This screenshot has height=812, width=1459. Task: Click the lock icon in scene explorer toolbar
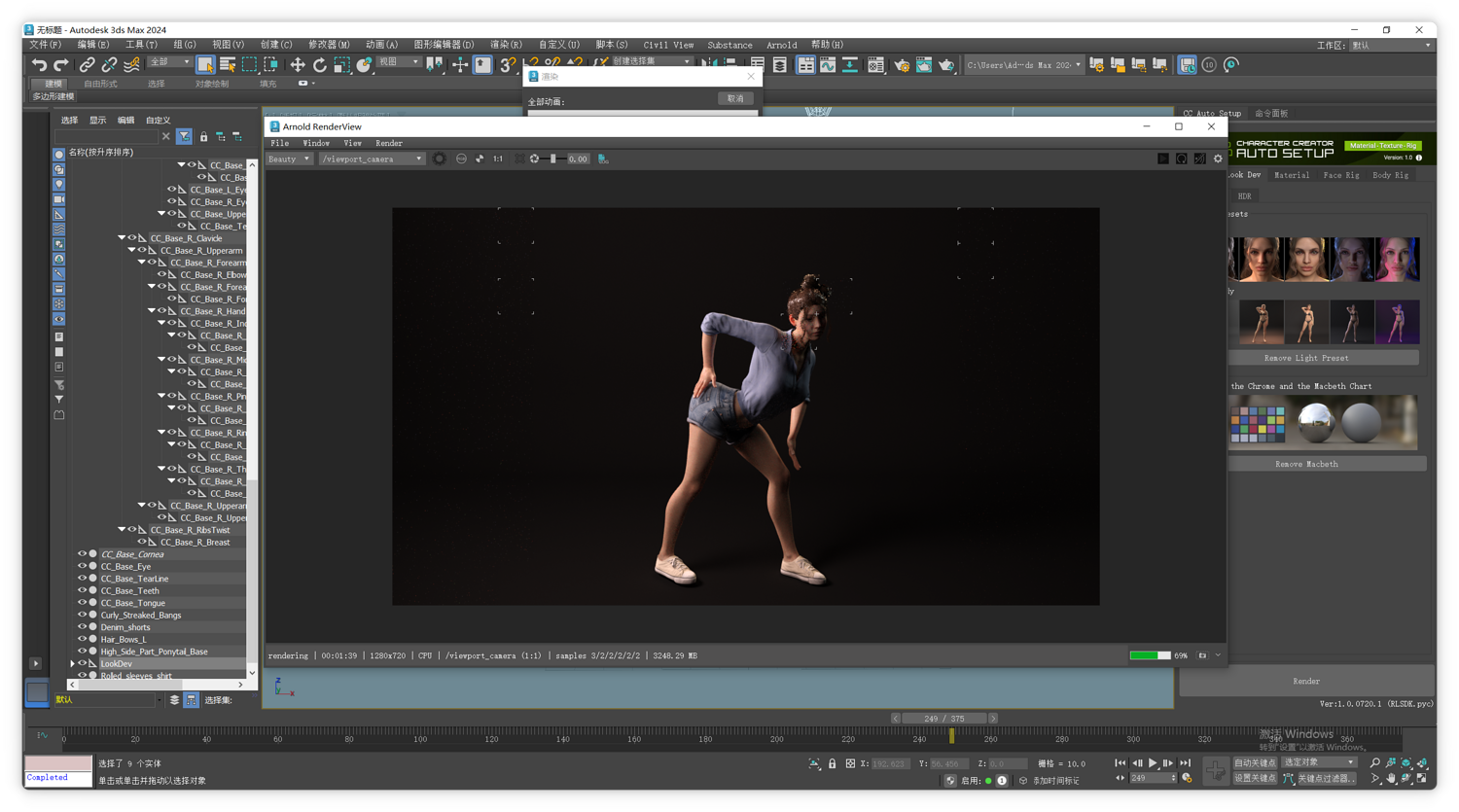tap(203, 137)
